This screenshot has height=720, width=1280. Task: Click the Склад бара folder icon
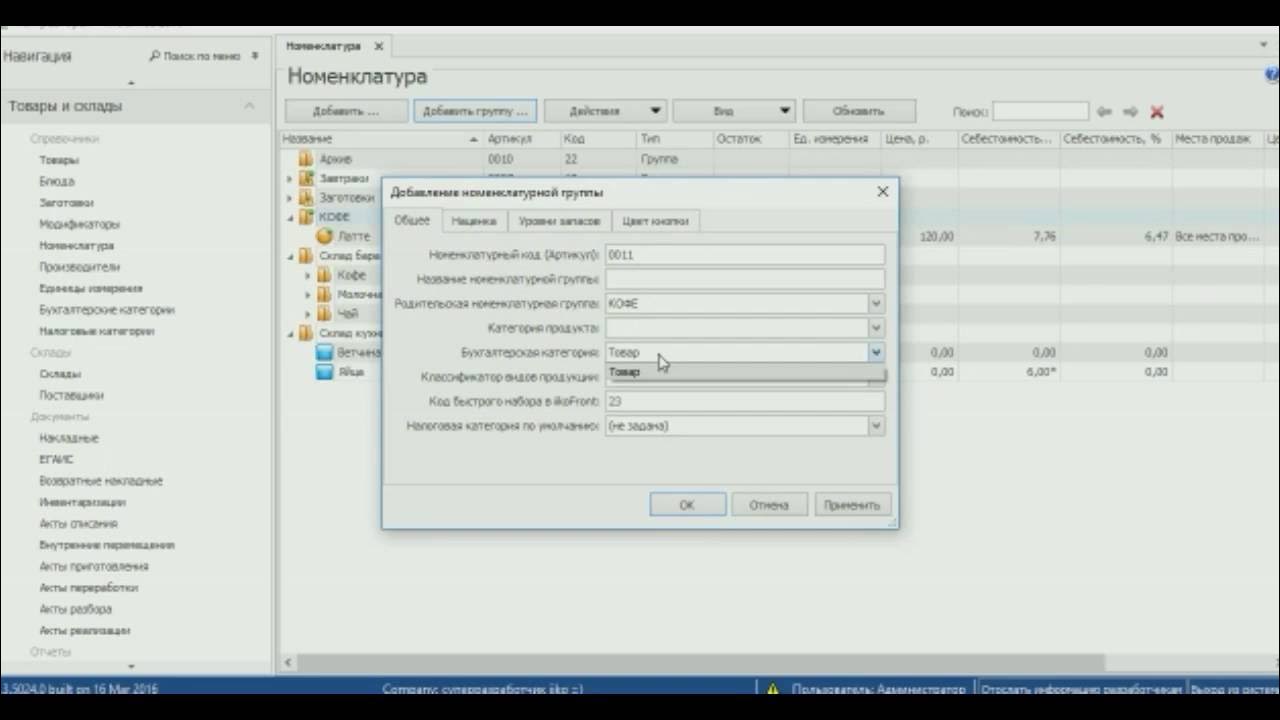(307, 256)
